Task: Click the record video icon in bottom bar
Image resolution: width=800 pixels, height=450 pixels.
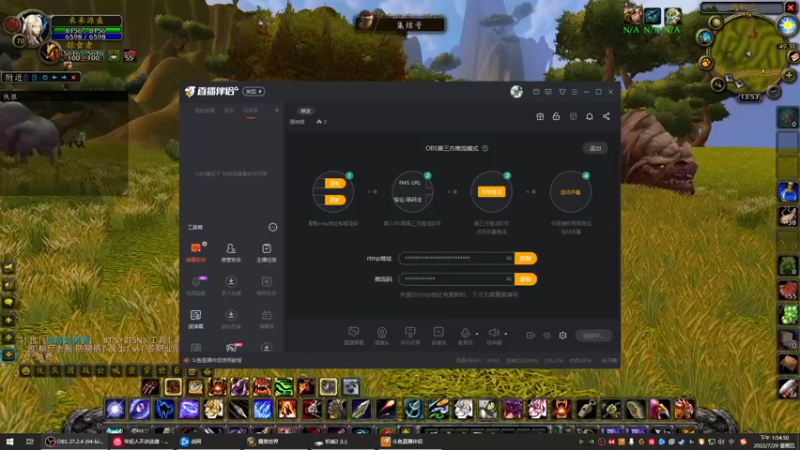Action: coord(531,335)
